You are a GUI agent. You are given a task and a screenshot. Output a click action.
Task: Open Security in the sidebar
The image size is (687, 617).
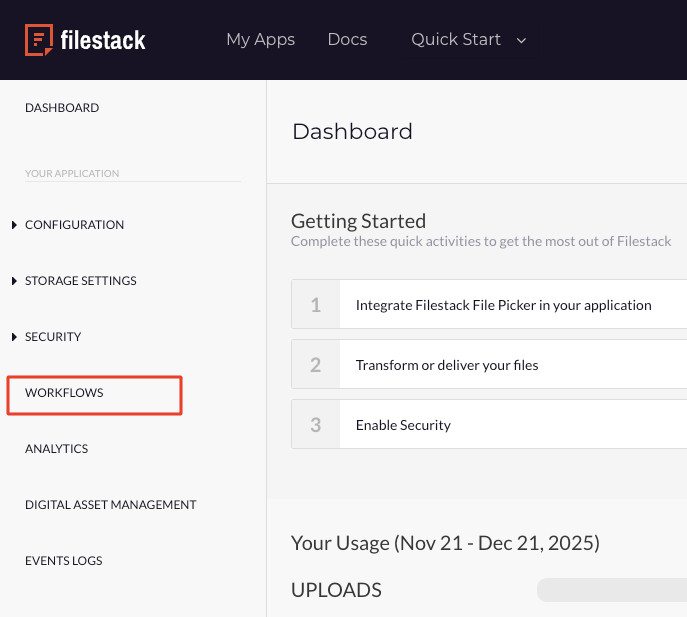click(x=53, y=337)
